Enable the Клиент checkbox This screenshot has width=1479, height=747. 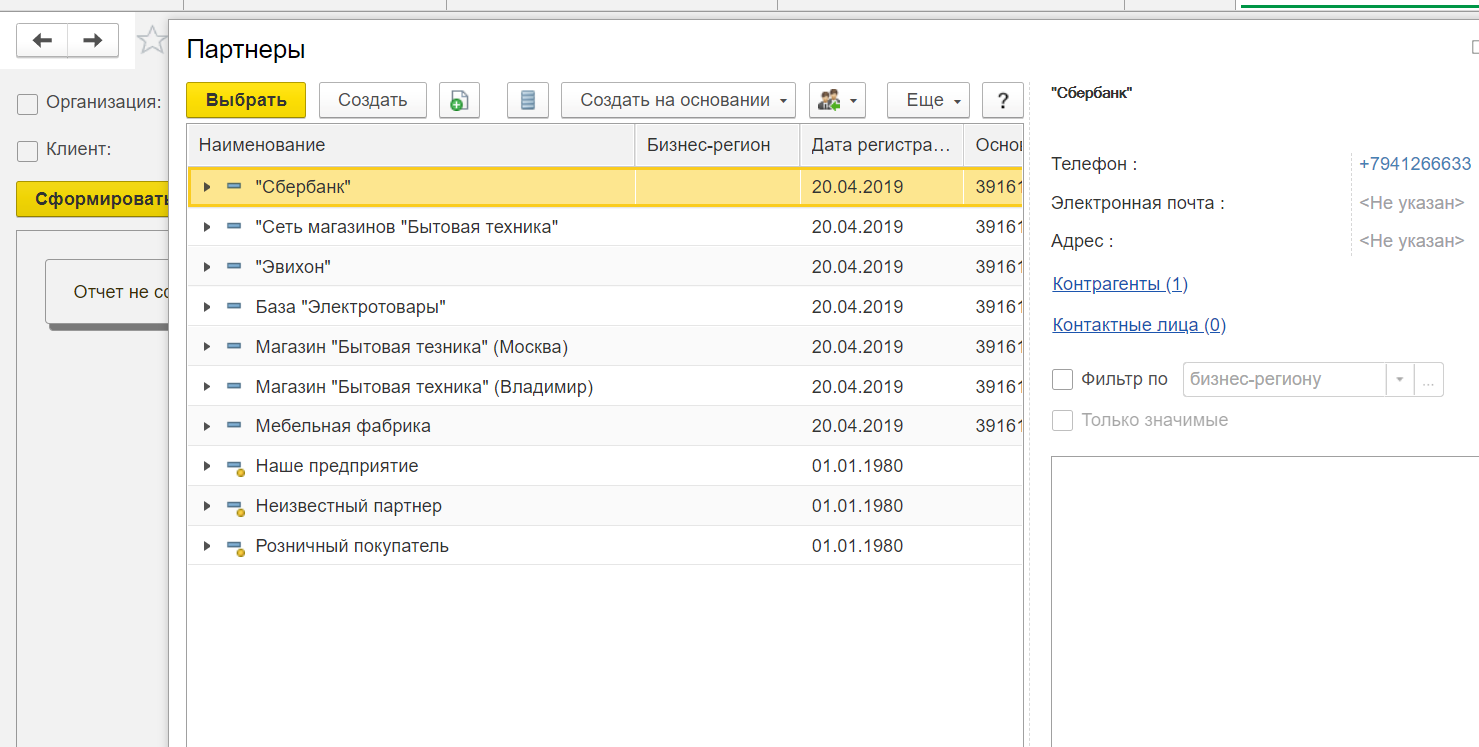tap(28, 151)
